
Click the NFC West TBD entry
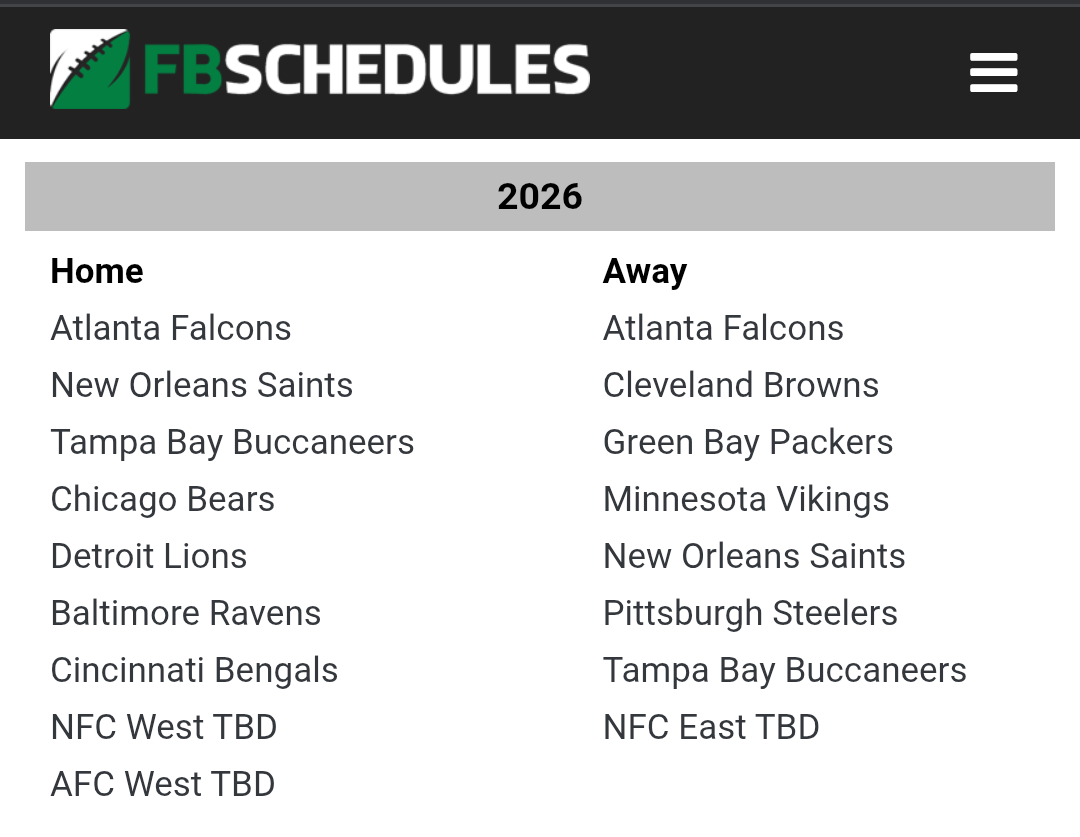[164, 727]
